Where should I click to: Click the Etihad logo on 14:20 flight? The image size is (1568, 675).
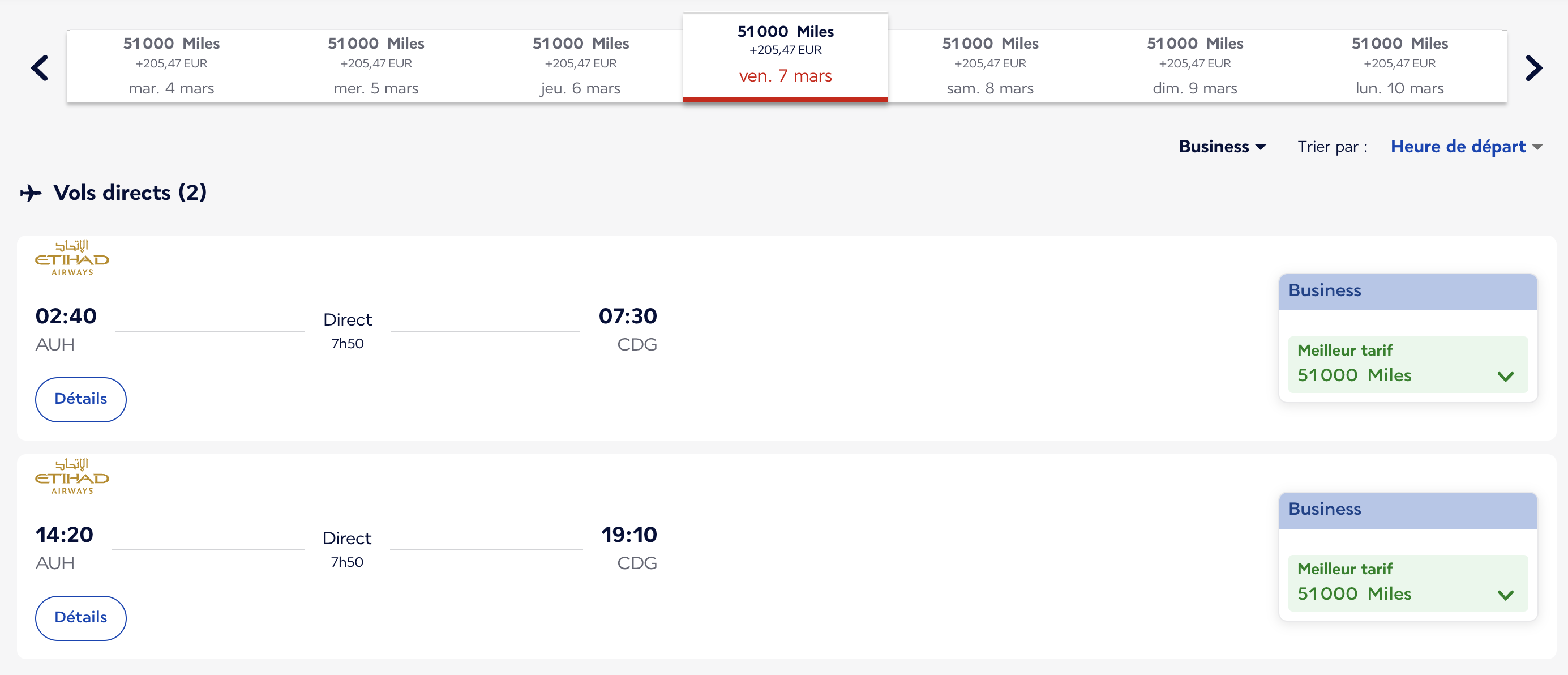tap(72, 476)
